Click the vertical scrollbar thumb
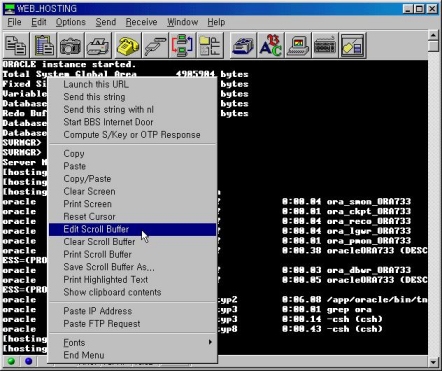 [x=433, y=46]
